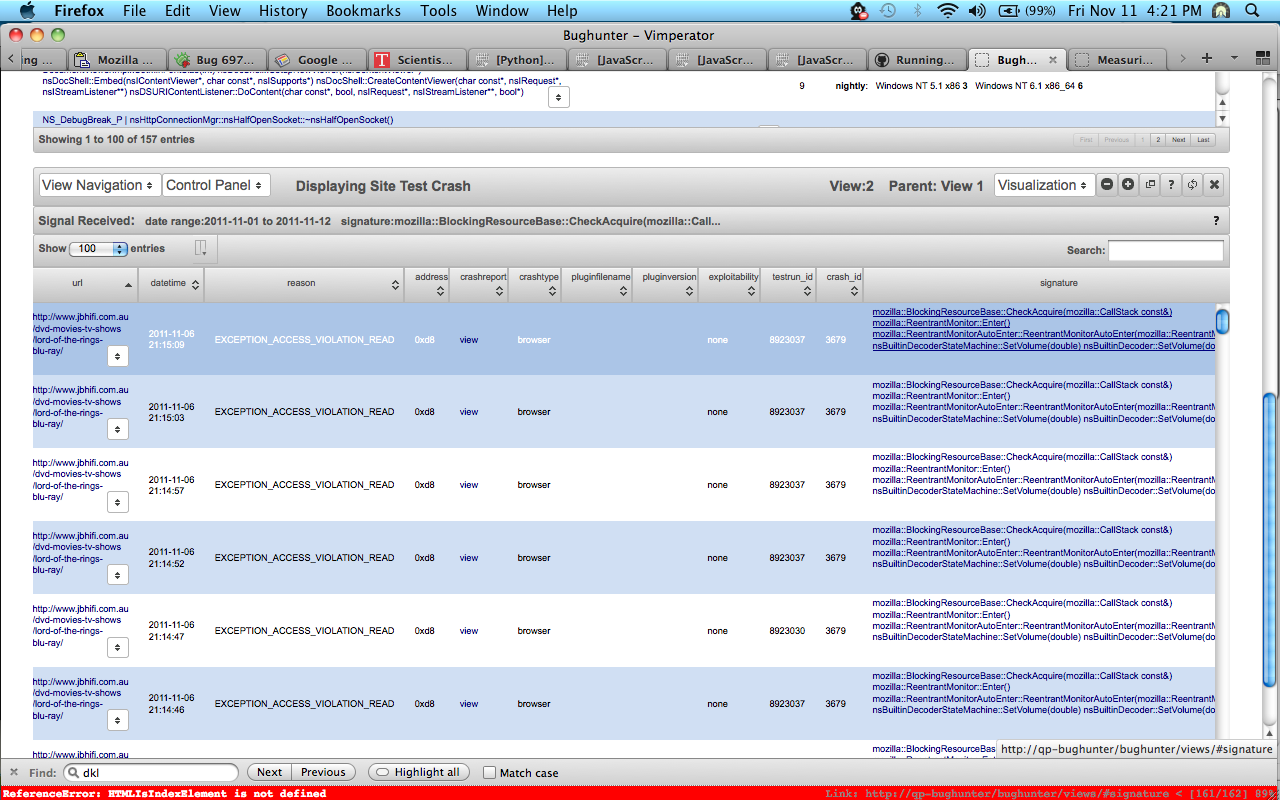Screen dimensions: 1280x800
Task: Click the table Search input field
Action: click(x=1165, y=250)
